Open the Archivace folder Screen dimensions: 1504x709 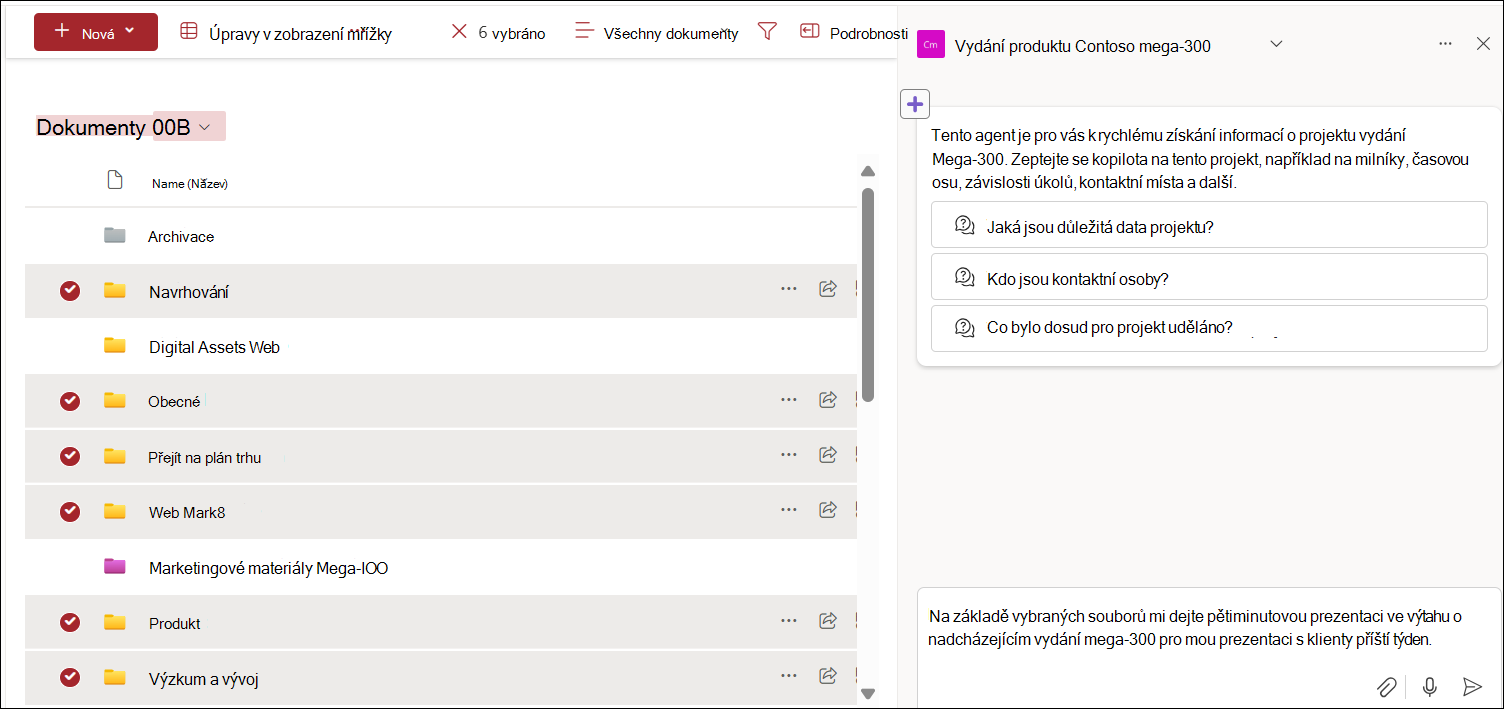[x=181, y=236]
